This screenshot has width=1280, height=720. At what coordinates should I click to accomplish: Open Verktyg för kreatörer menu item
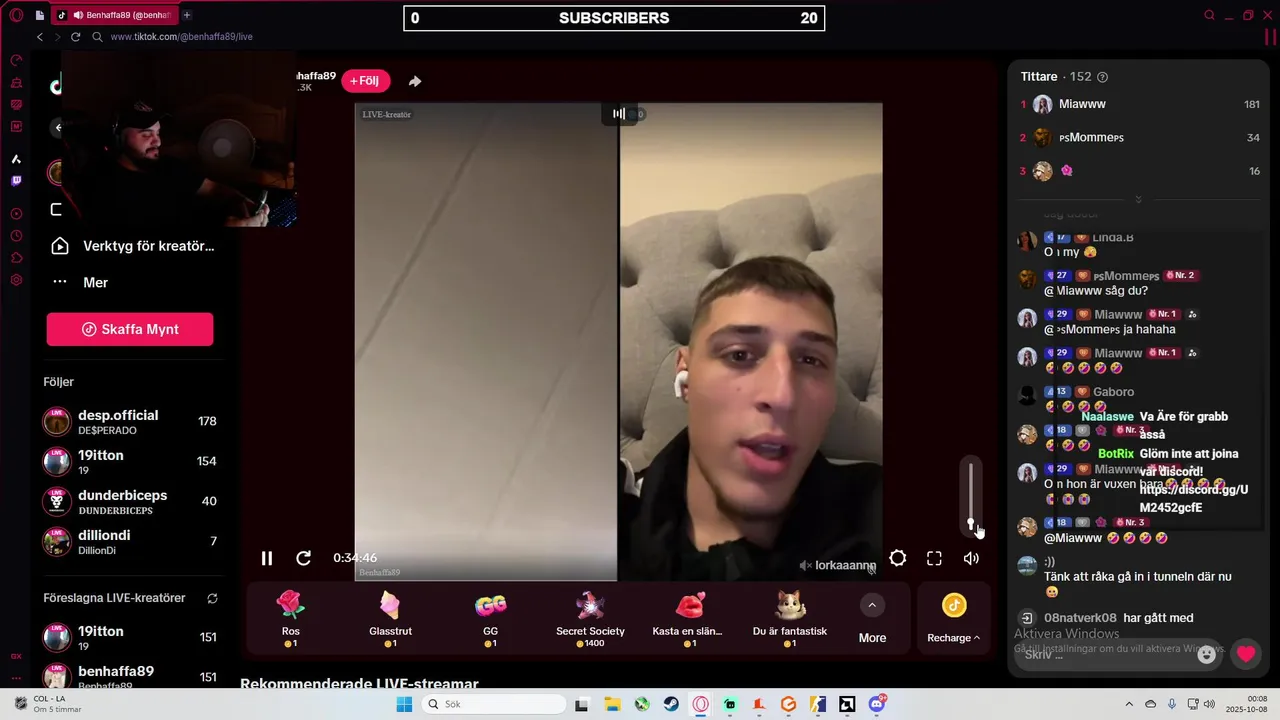pyautogui.click(x=132, y=246)
